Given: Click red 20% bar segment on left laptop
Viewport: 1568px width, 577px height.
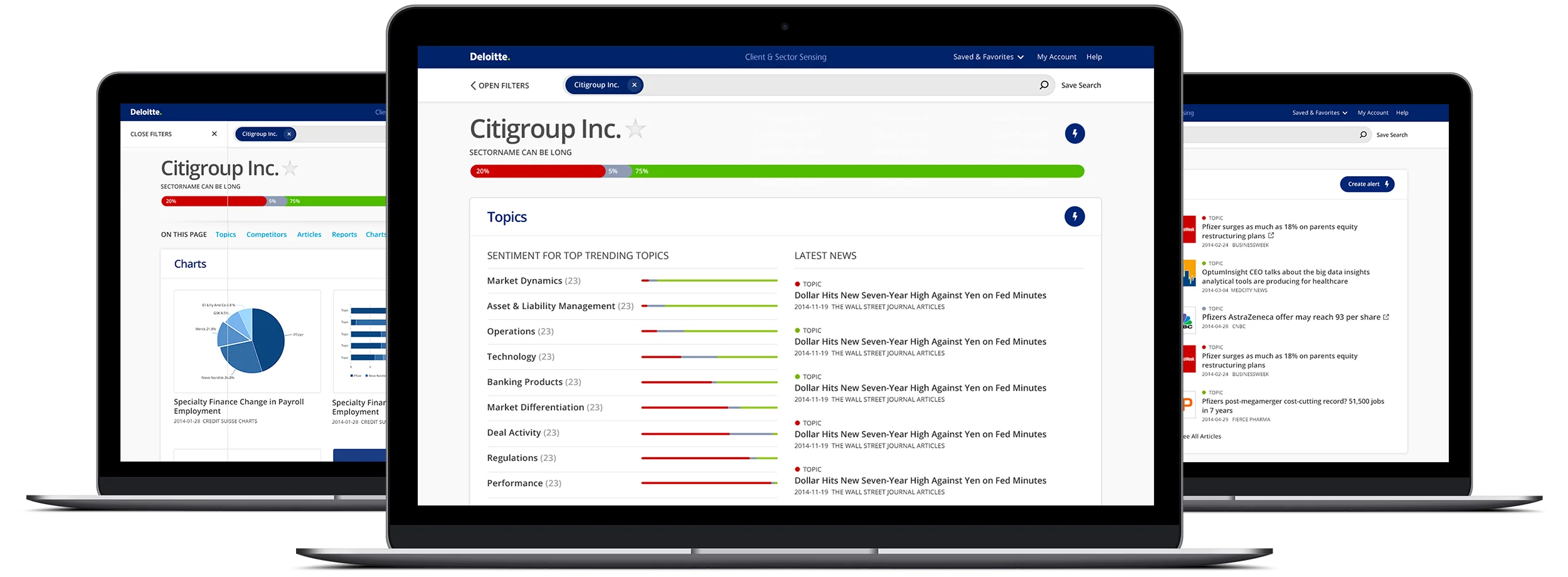Looking at the screenshot, I should click(x=213, y=201).
